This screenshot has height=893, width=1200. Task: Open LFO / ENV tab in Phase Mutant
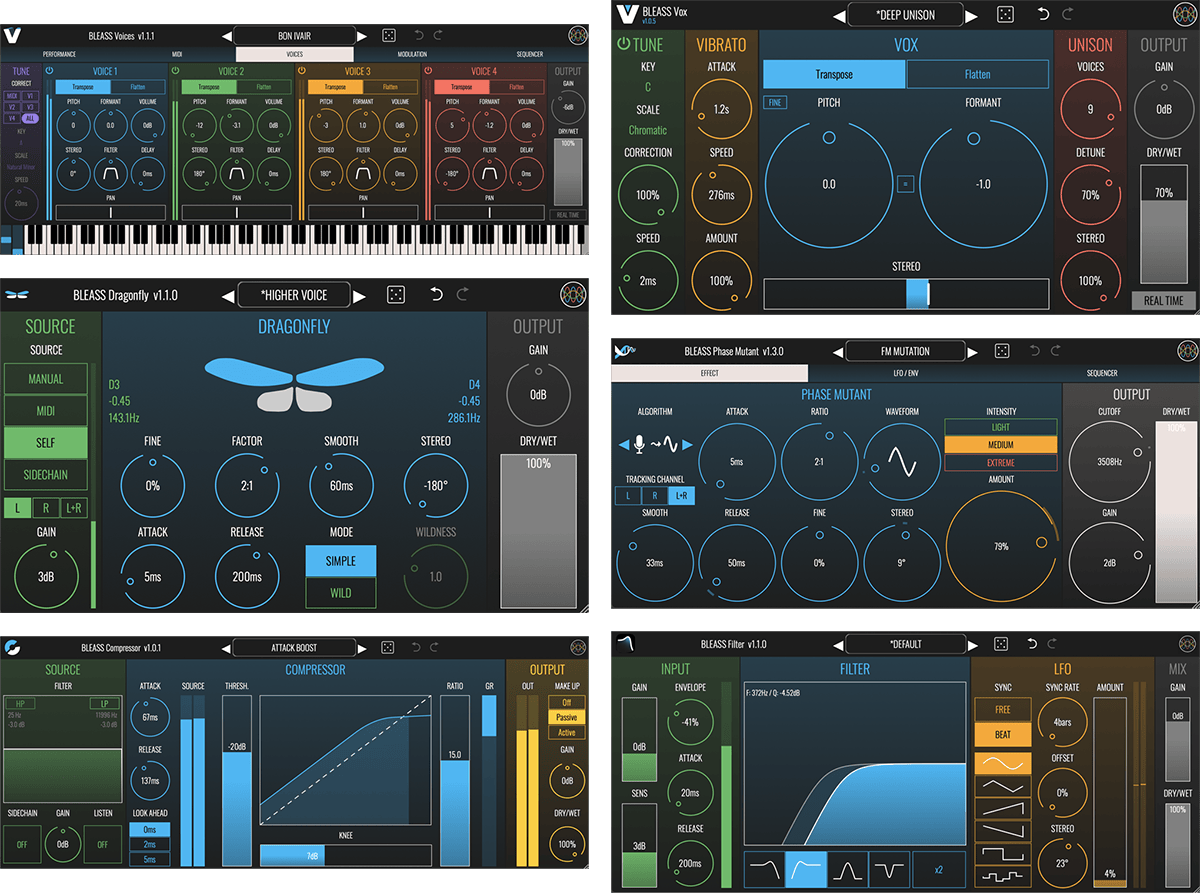(905, 373)
